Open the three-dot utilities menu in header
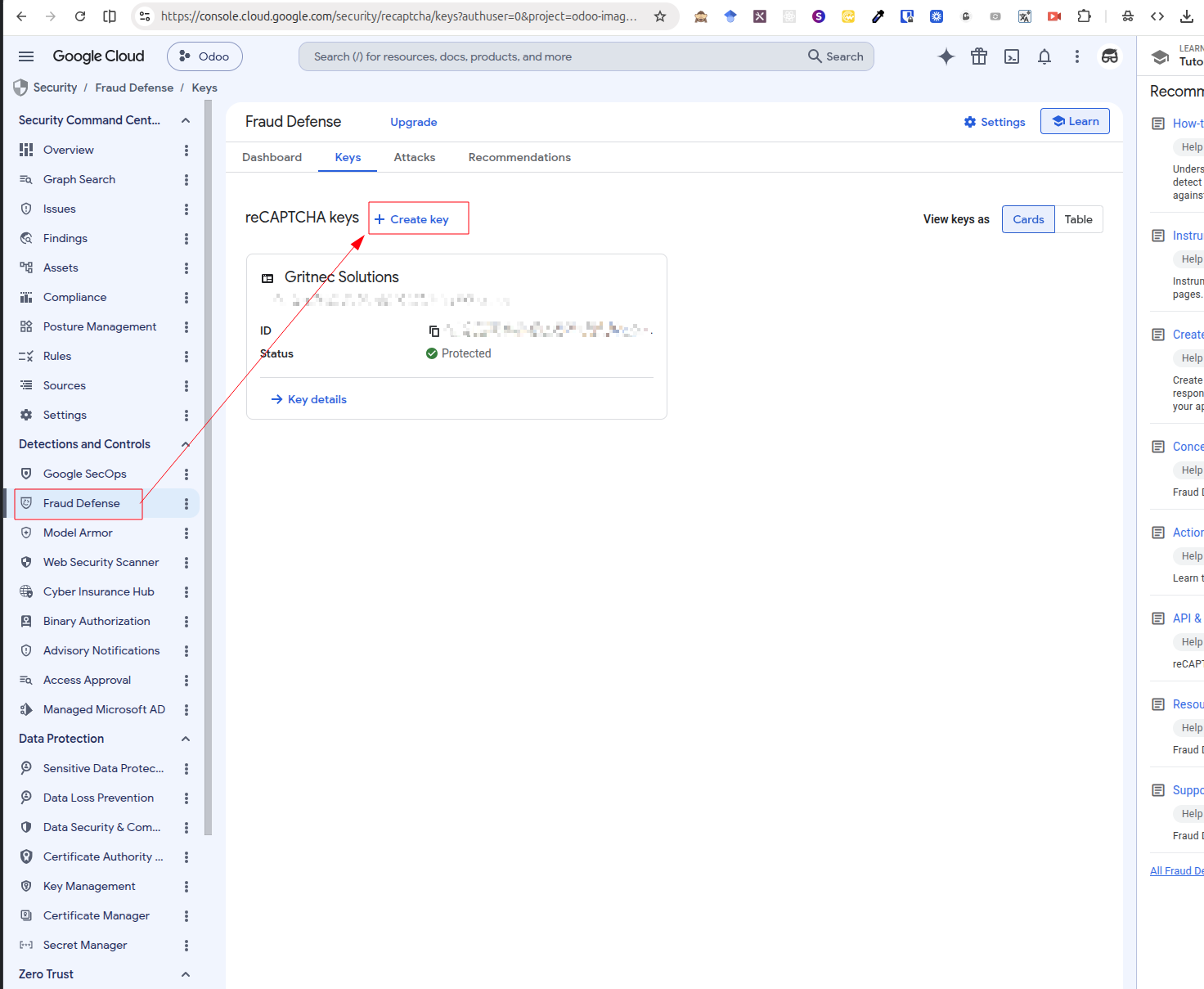This screenshot has width=1204, height=989. 1077,56
